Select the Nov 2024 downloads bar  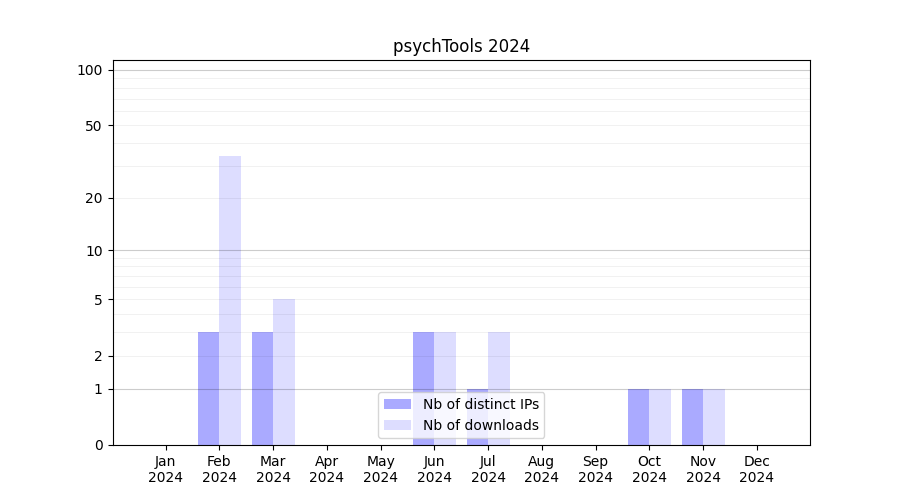coord(714,416)
